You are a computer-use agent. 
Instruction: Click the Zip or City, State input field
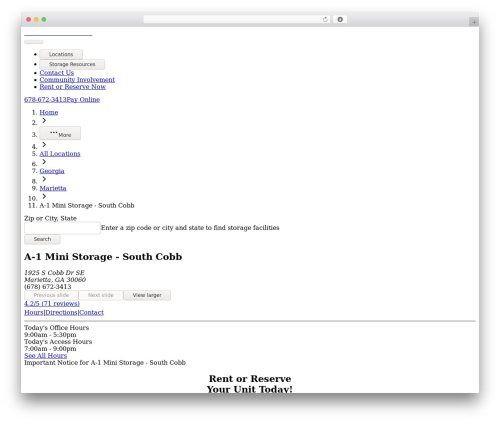[x=62, y=228]
